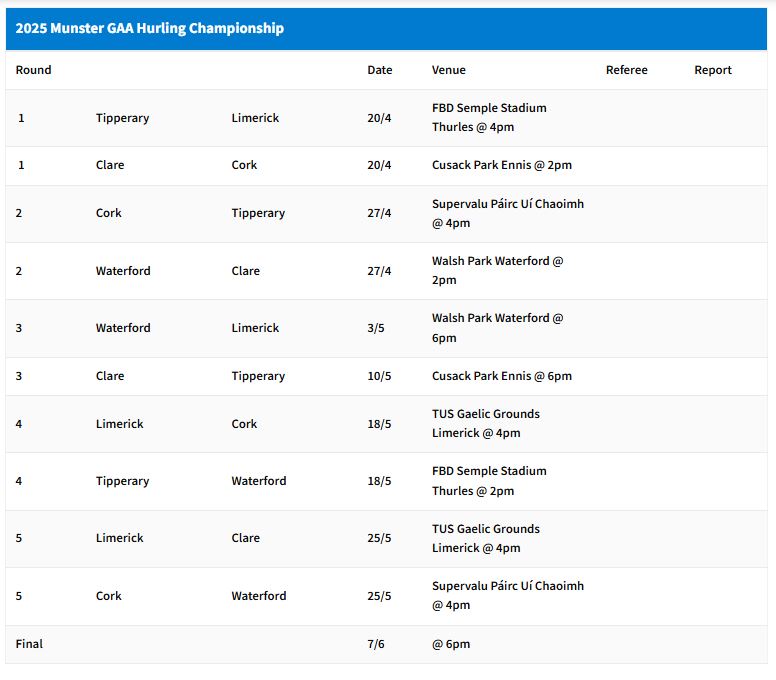Click the Round column header

coord(33,70)
